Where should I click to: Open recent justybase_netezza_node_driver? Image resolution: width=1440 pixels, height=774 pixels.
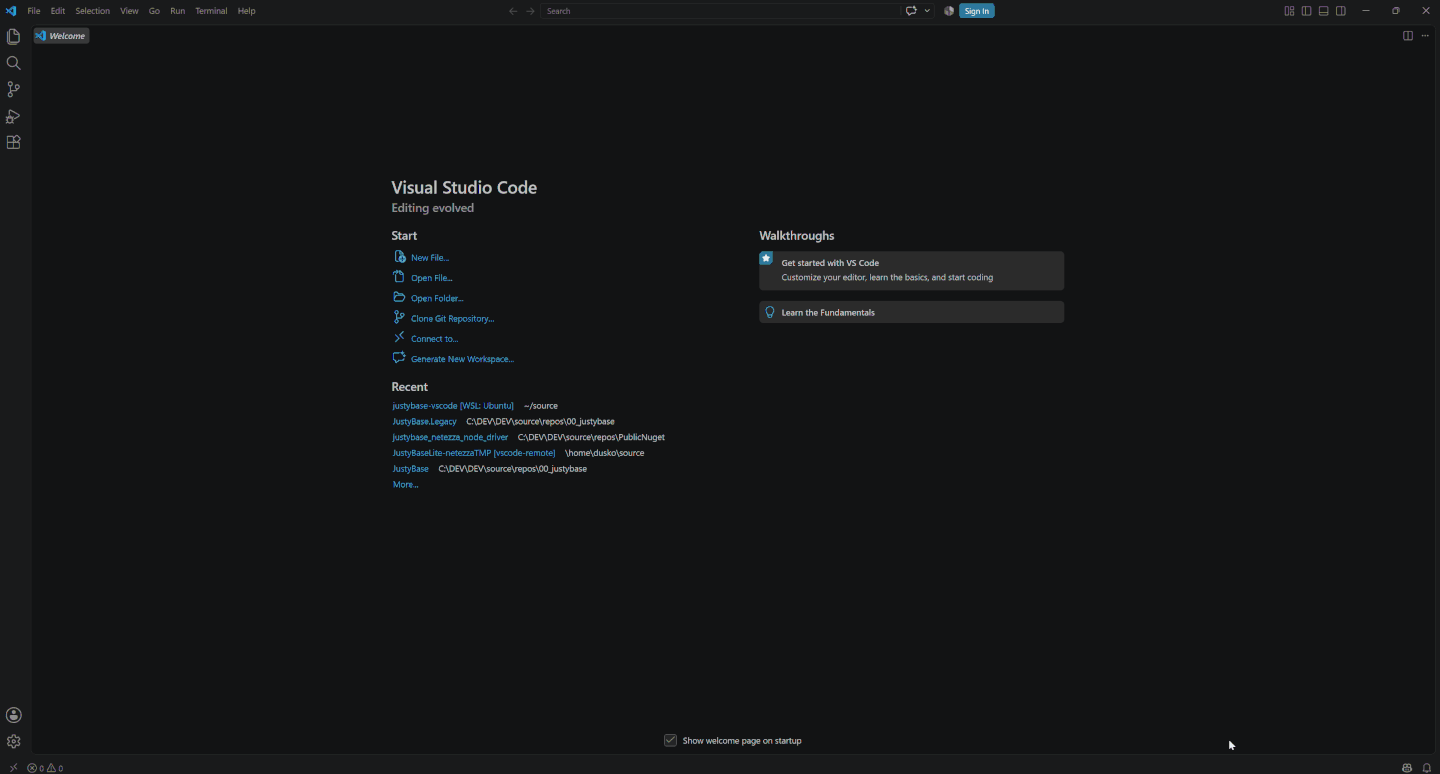tap(450, 438)
